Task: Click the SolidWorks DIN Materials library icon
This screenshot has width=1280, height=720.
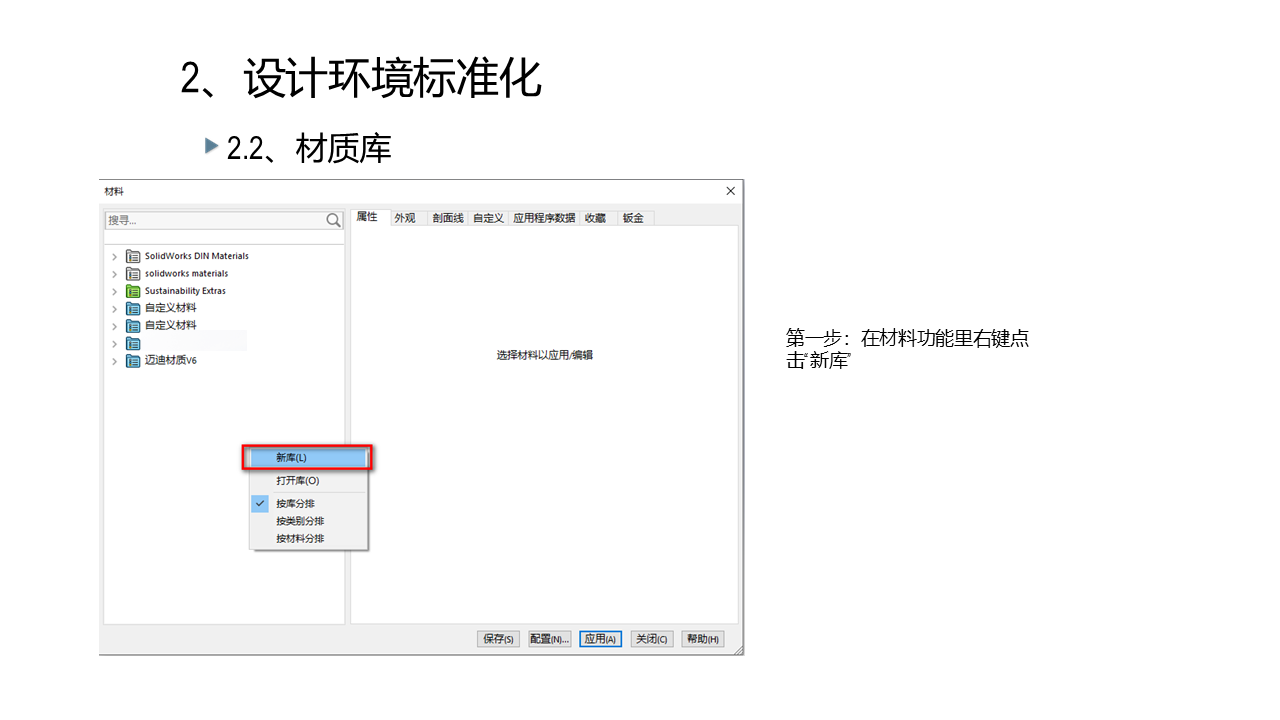Action: click(133, 256)
